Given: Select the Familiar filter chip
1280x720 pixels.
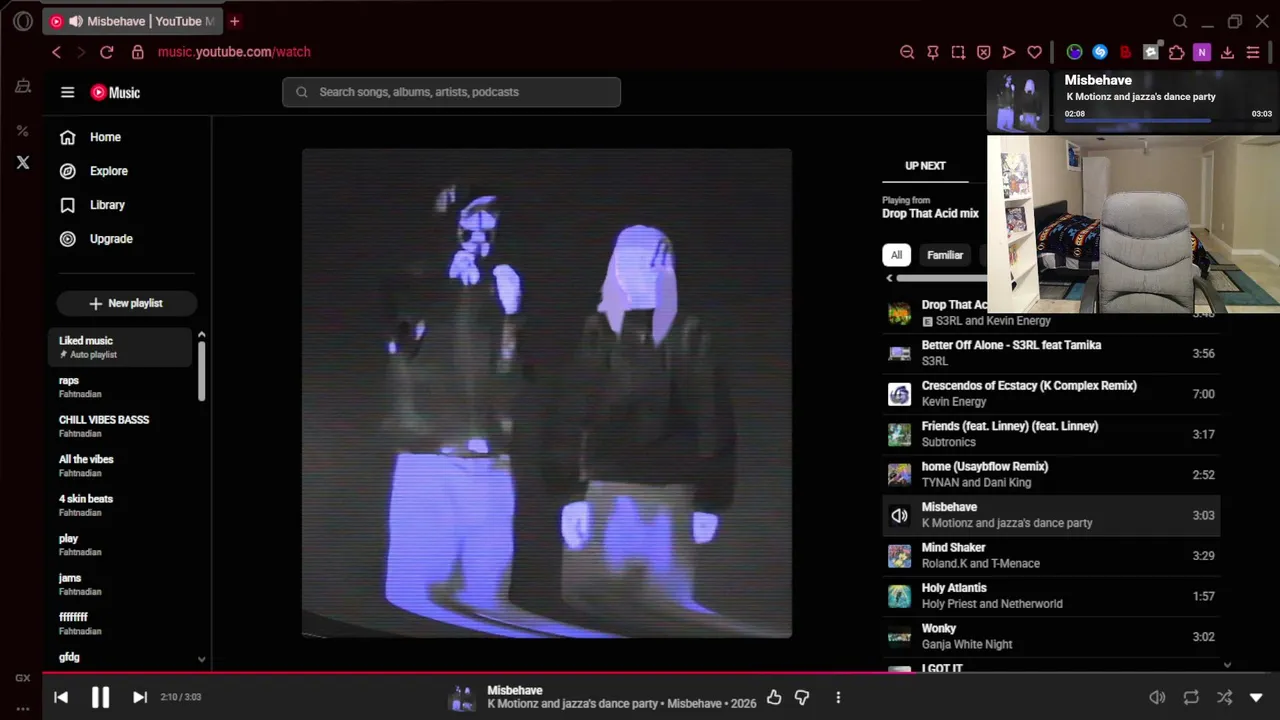Looking at the screenshot, I should pyautogui.click(x=945, y=255).
